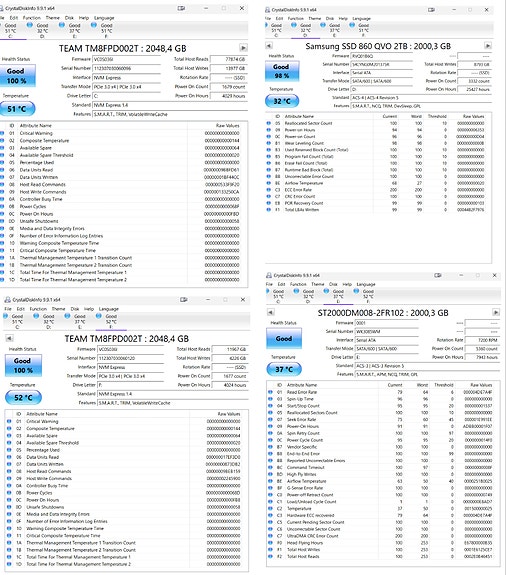Click the Firmware field in the Samsung window
Image resolution: width=506 pixels, height=575 pixels.
coord(381,56)
